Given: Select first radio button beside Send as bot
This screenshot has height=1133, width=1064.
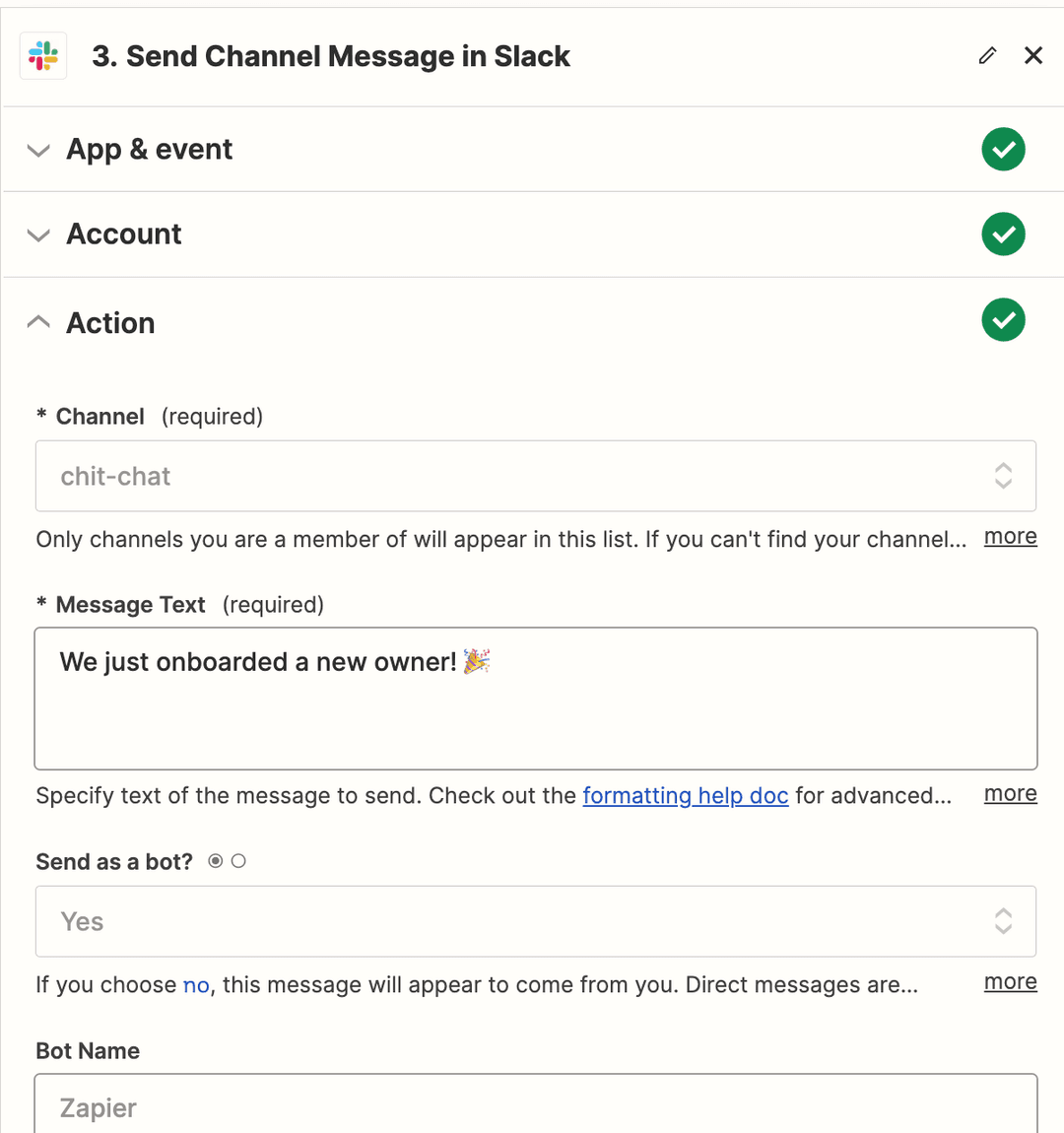Looking at the screenshot, I should tap(216, 861).
